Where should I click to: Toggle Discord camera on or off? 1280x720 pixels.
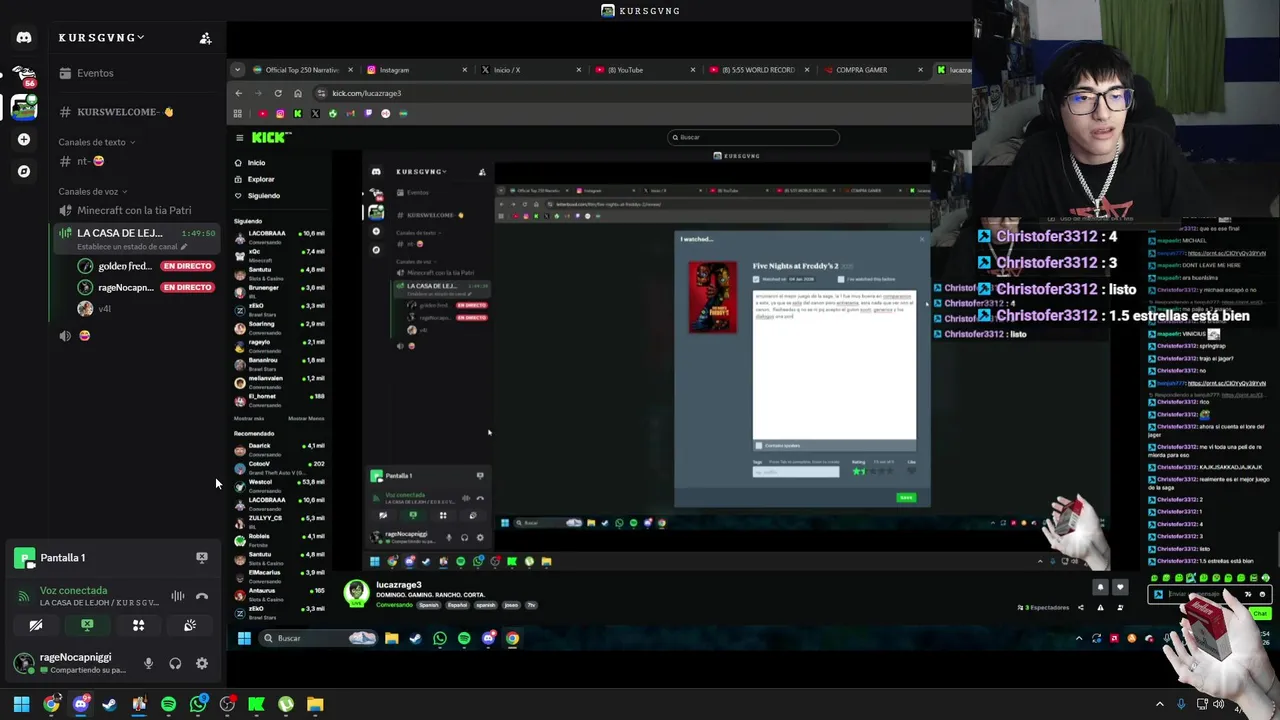pos(36,625)
